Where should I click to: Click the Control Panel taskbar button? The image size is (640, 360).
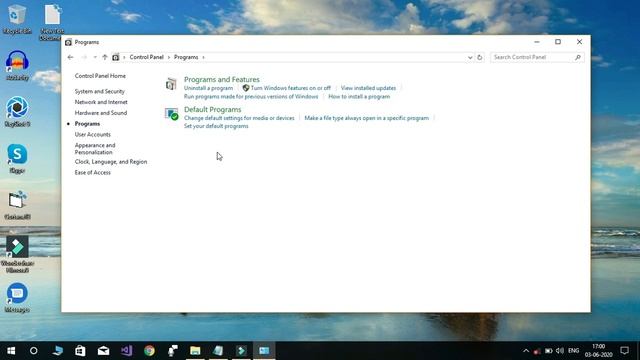click(x=264, y=351)
